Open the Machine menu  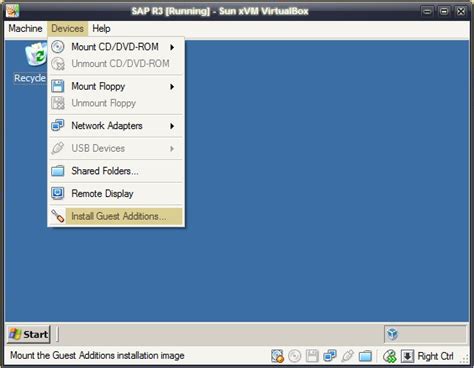[25, 29]
